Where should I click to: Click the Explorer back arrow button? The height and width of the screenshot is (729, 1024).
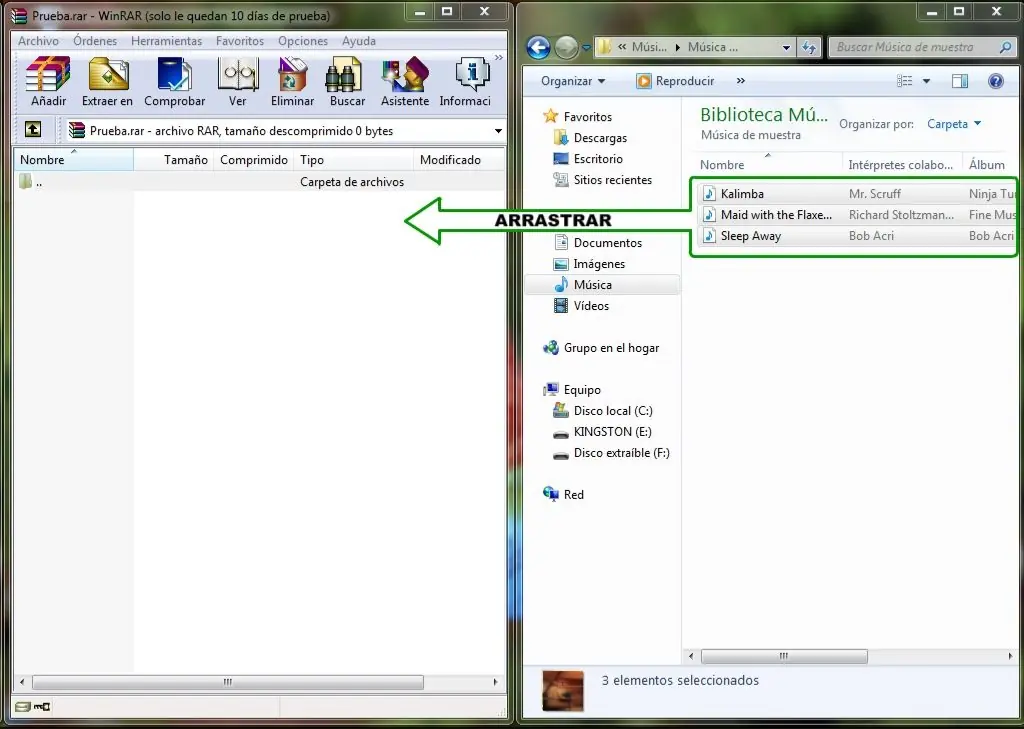pos(538,48)
